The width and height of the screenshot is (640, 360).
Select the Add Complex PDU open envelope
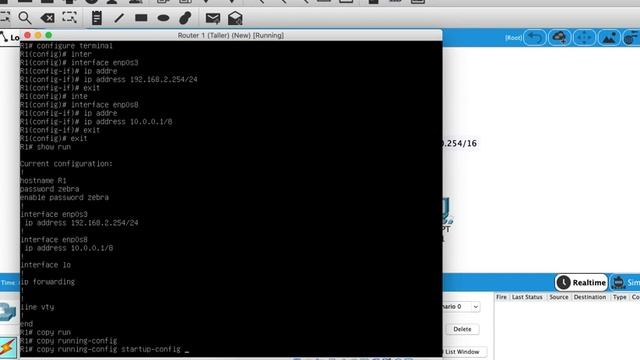coord(235,18)
